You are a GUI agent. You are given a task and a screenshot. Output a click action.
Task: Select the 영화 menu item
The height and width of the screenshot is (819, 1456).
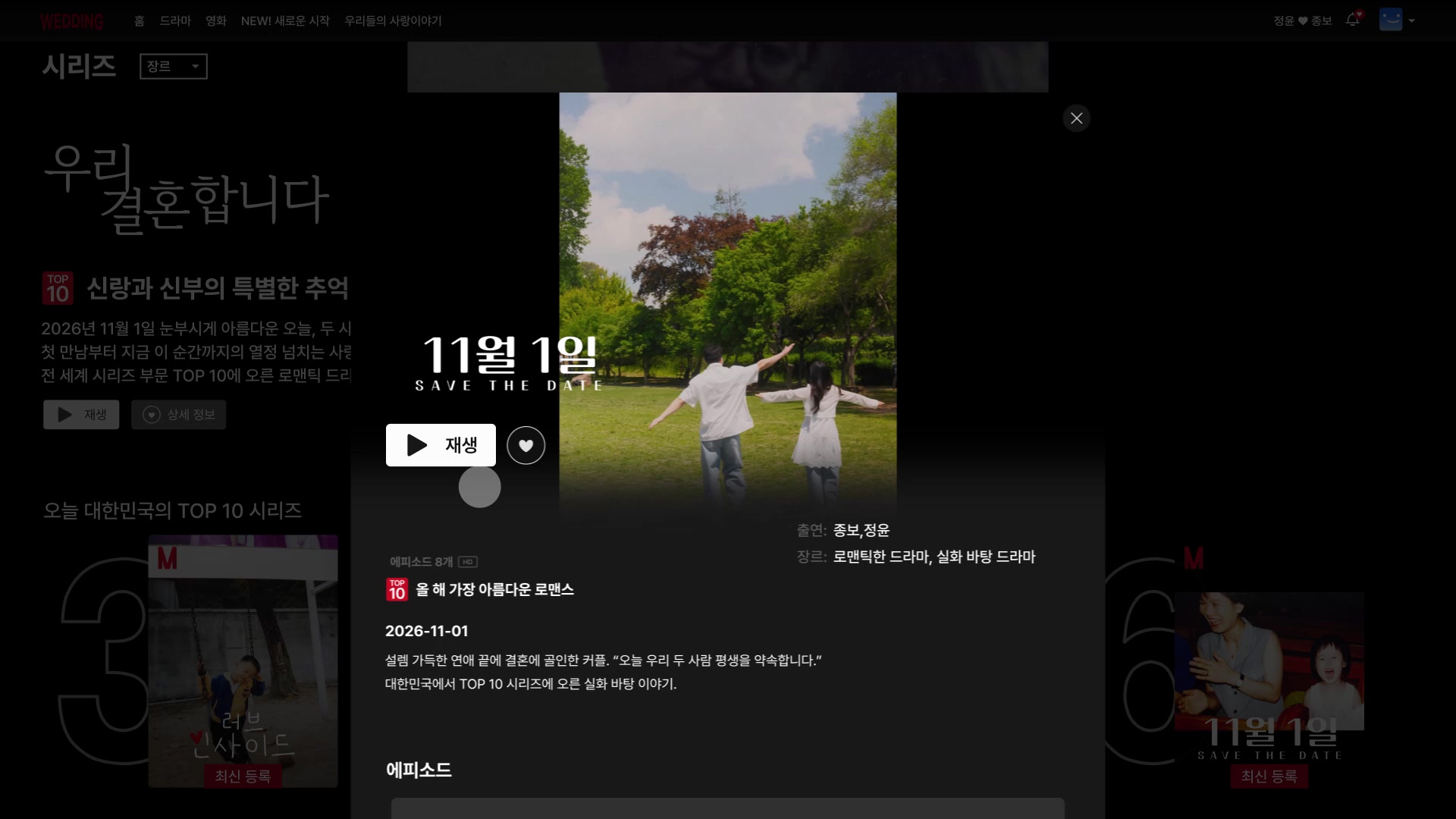pyautogui.click(x=216, y=21)
